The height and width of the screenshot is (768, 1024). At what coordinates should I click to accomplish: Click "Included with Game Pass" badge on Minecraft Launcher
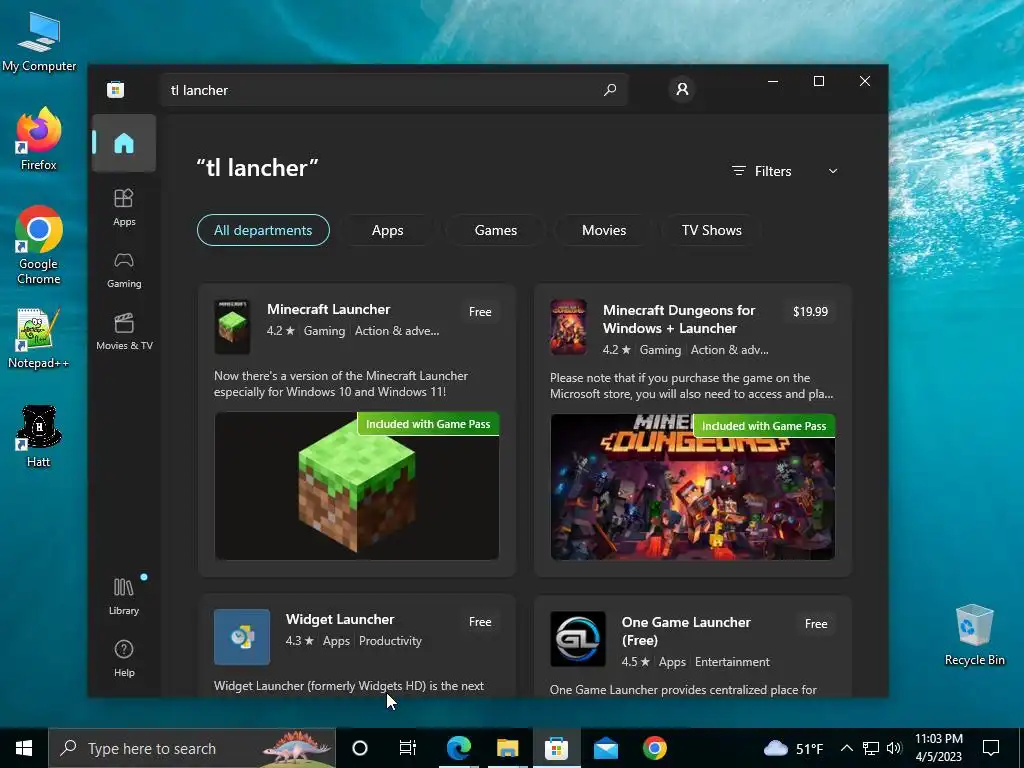[x=428, y=424]
